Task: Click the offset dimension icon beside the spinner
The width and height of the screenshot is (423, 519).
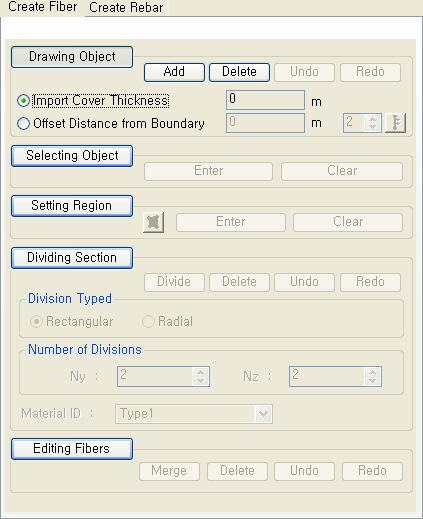Action: point(395,123)
